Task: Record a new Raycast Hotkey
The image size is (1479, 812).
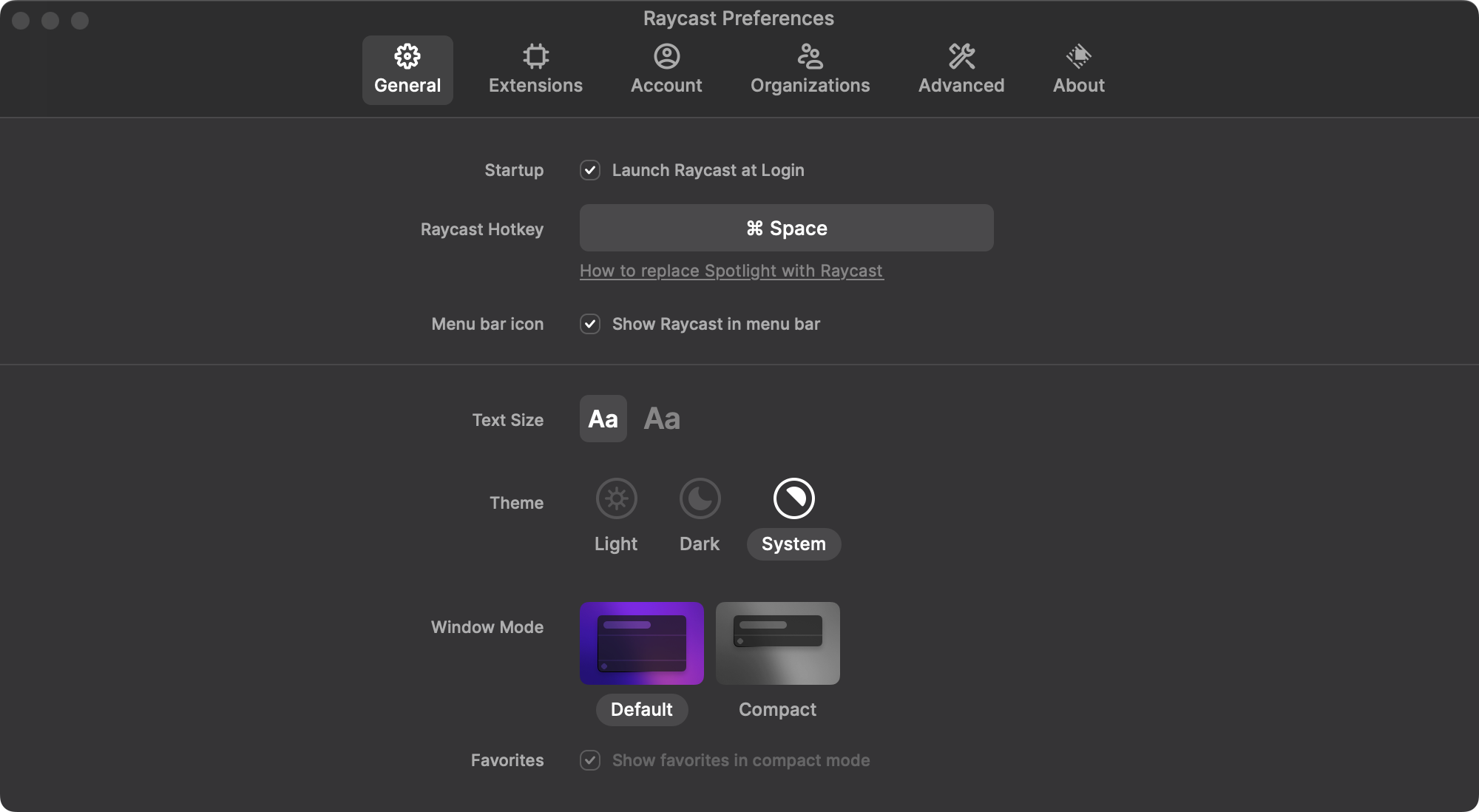Action: point(787,228)
